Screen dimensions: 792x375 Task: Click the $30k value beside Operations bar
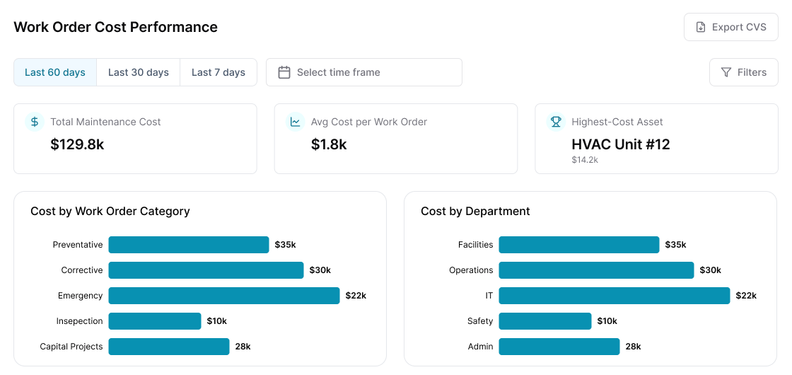711,270
